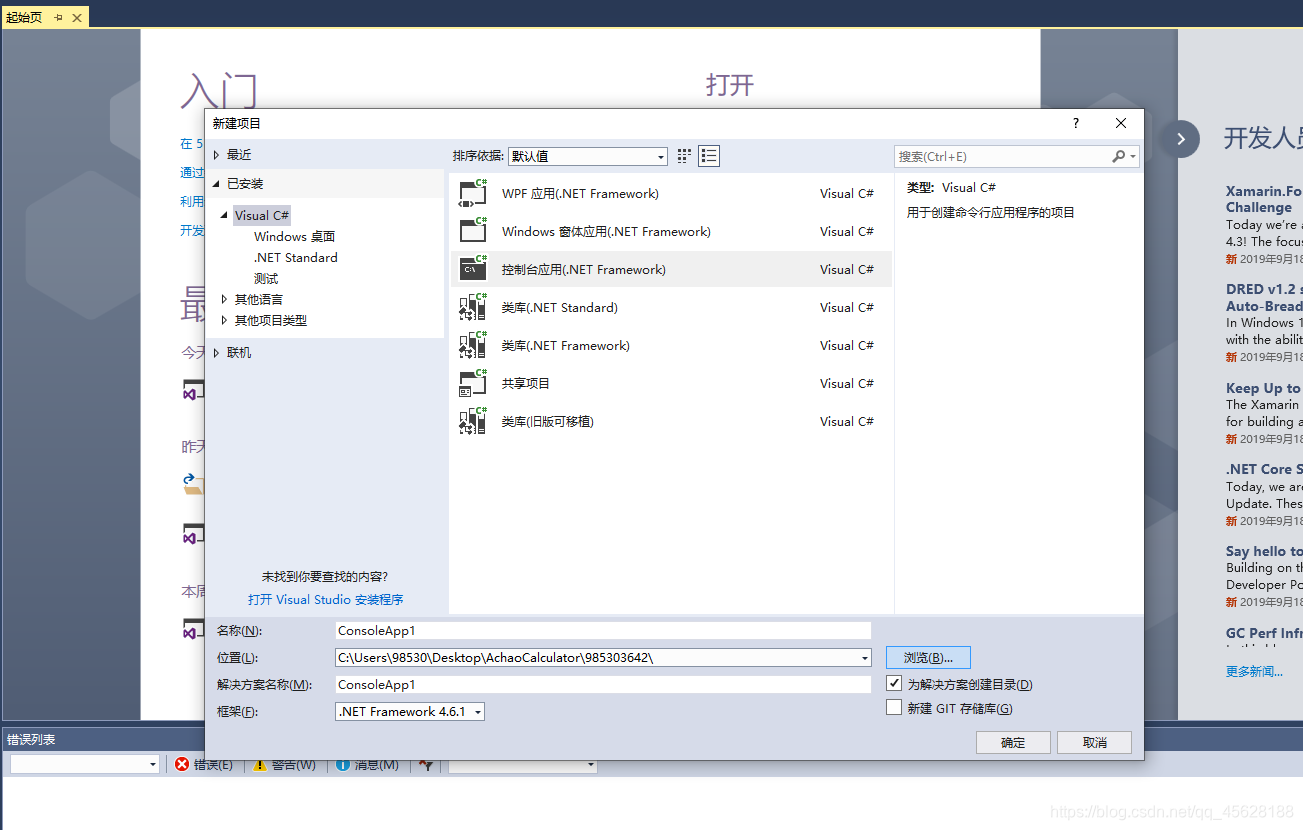The width and height of the screenshot is (1303, 830).
Task: Select Windows 桌面 in the tree
Action: click(294, 237)
